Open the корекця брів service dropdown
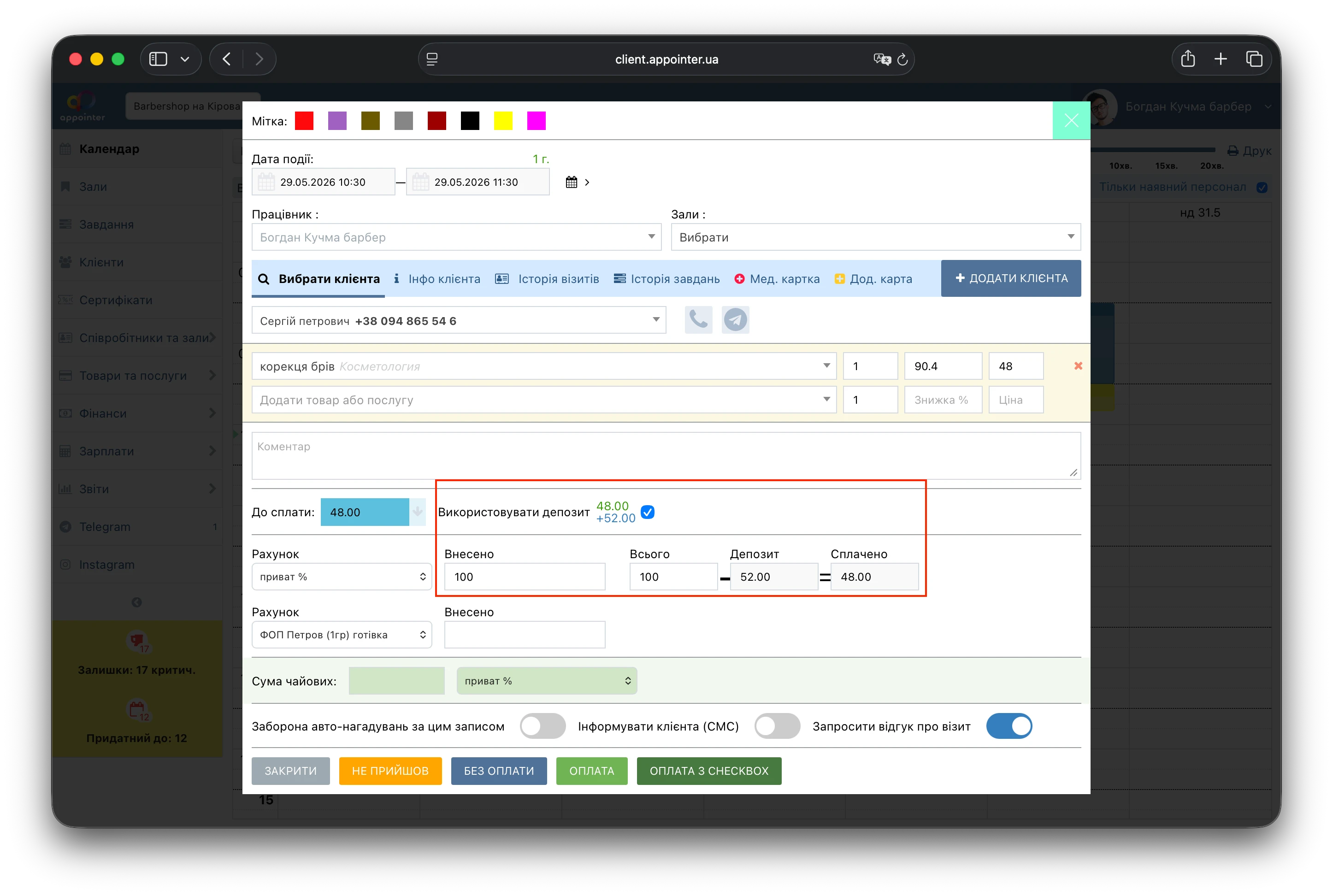Viewport: 1333px width, 896px height. pos(544,366)
